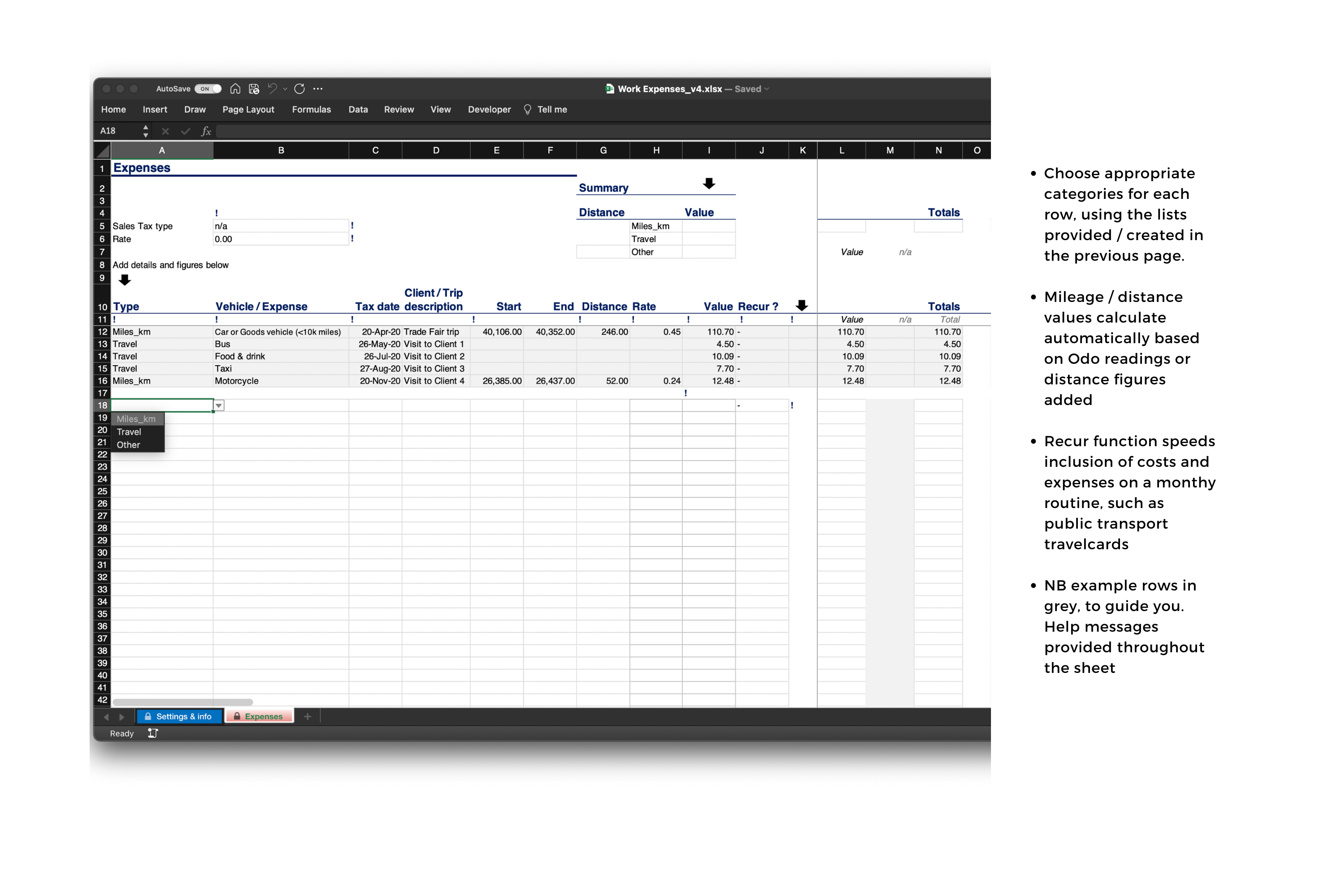Click the Excel document icon in the title bar
This screenshot has height=896, width=1344.
pos(609,89)
